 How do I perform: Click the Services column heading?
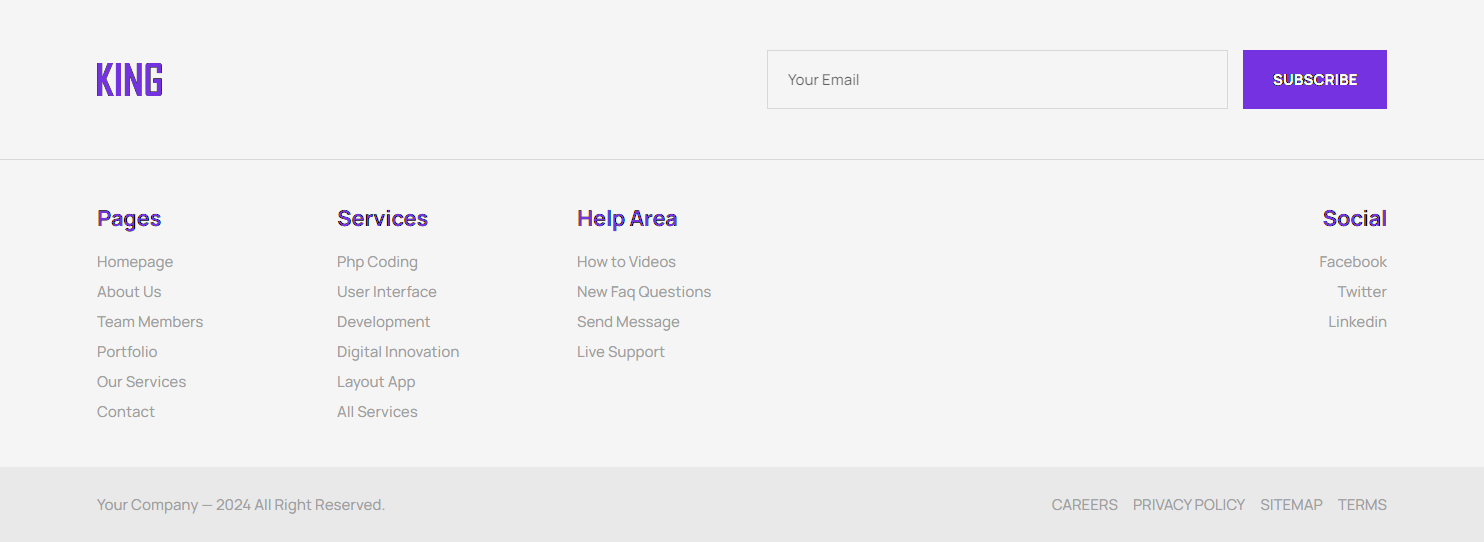pyautogui.click(x=382, y=218)
